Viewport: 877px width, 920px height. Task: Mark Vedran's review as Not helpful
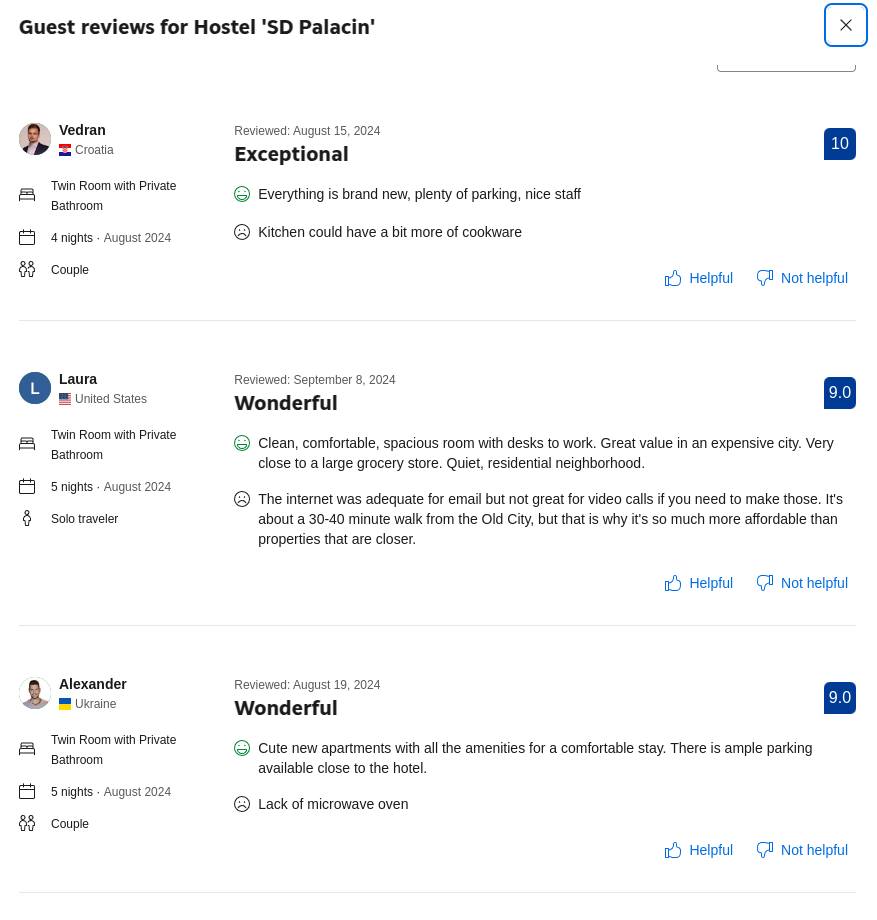[x=802, y=278]
